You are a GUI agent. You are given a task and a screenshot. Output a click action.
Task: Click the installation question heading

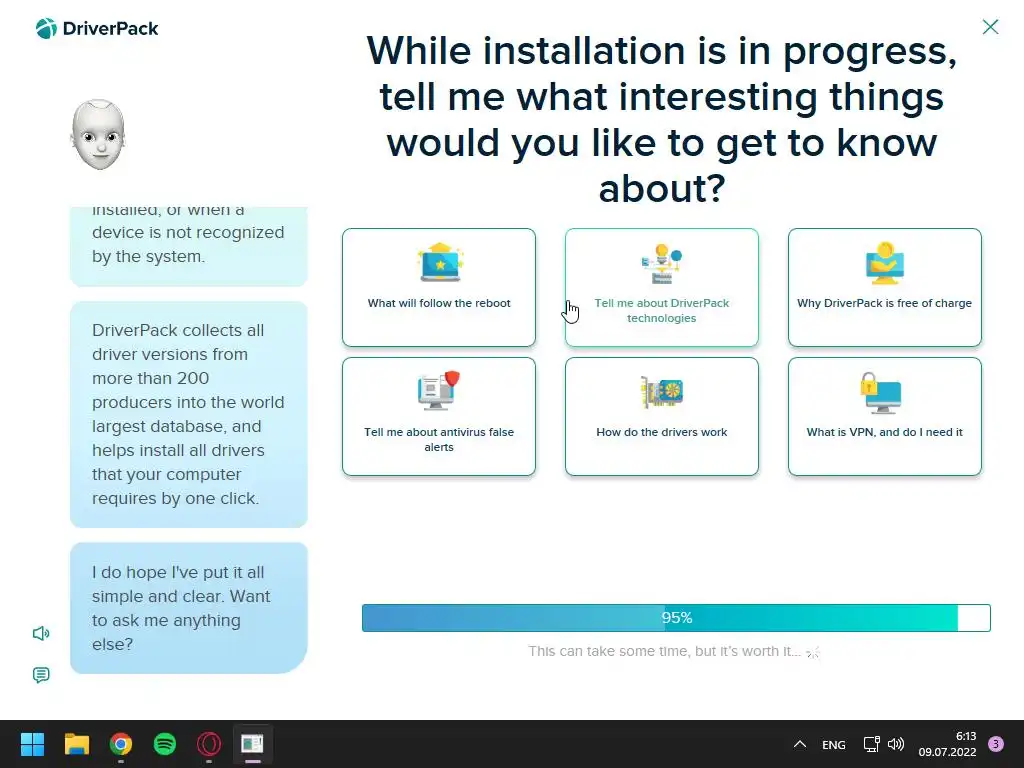[x=662, y=120]
